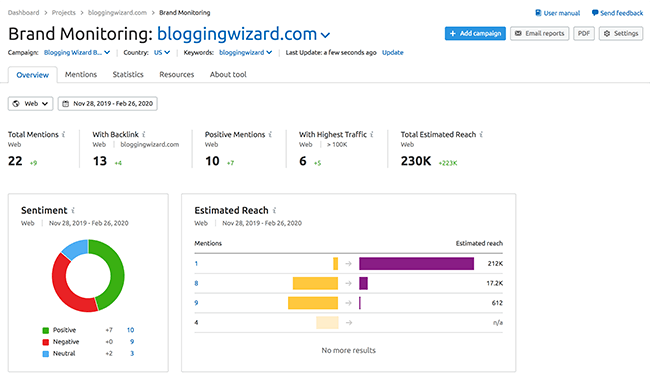Click the 612 estimated reach value

(497, 303)
